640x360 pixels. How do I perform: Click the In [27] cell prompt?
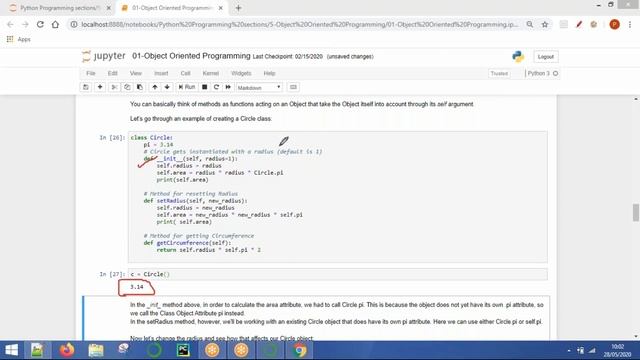pos(112,274)
